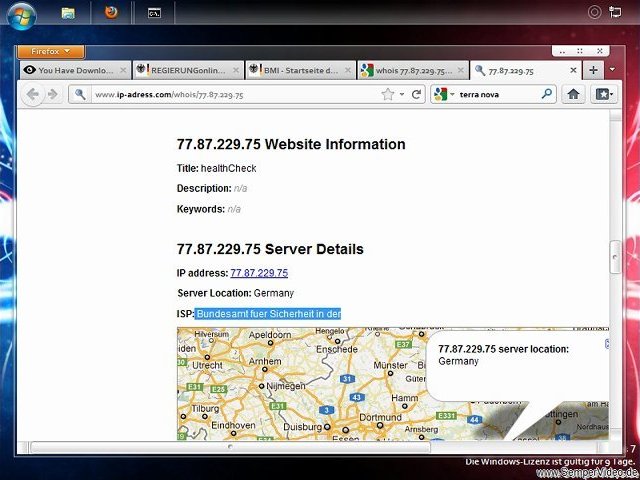Expand the Google search engine selector
This screenshot has height=480, width=640.
[x=444, y=94]
